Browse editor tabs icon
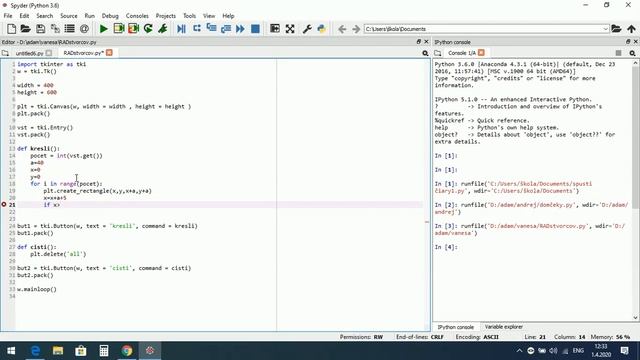 (5, 53)
